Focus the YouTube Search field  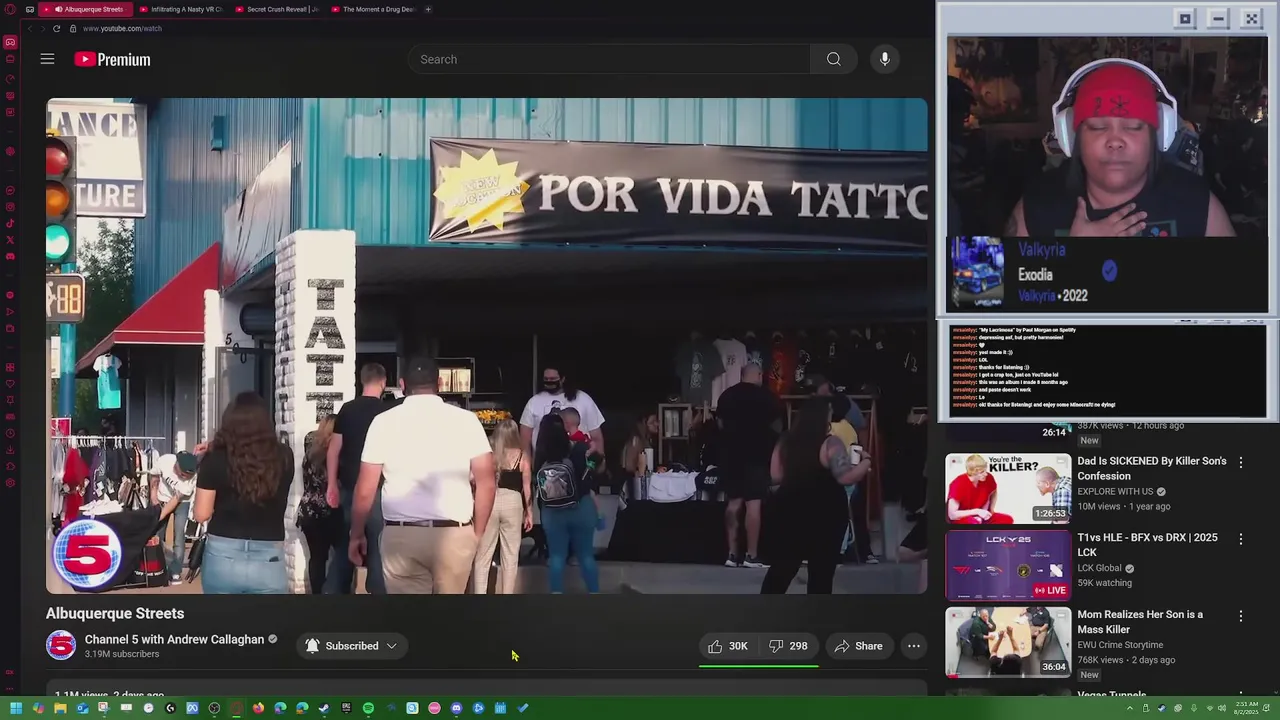[x=609, y=59]
